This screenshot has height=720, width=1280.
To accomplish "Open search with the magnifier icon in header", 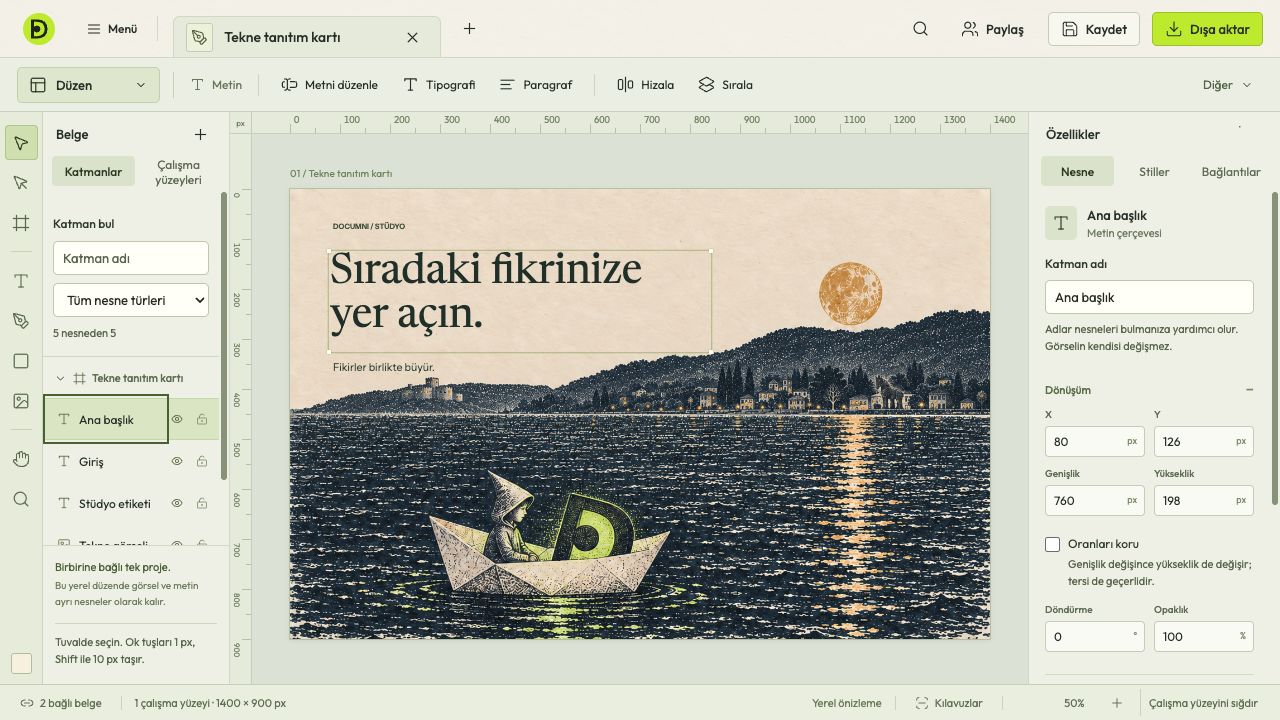I will [x=921, y=29].
